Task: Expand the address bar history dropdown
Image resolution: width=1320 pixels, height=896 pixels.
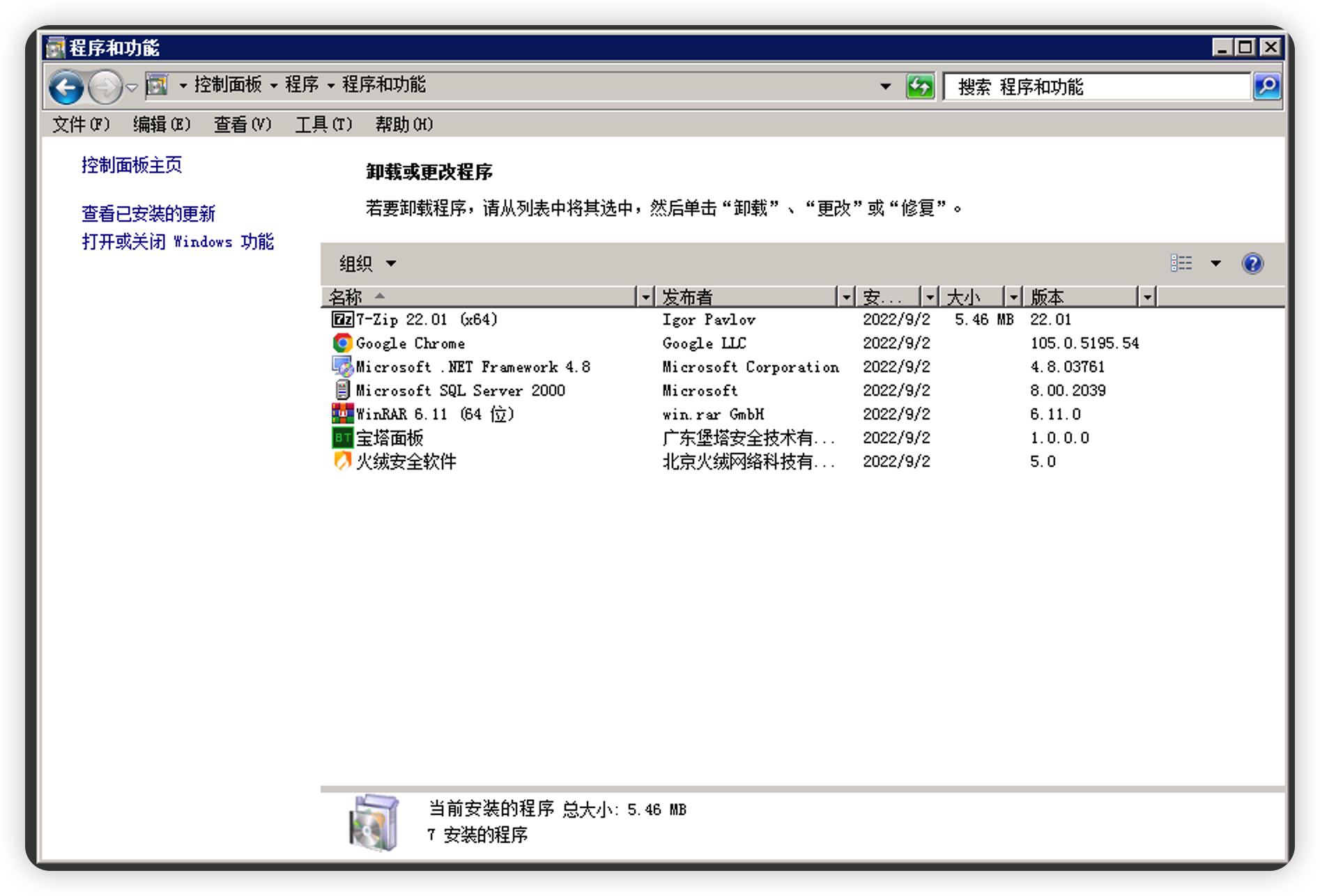Action: (885, 86)
